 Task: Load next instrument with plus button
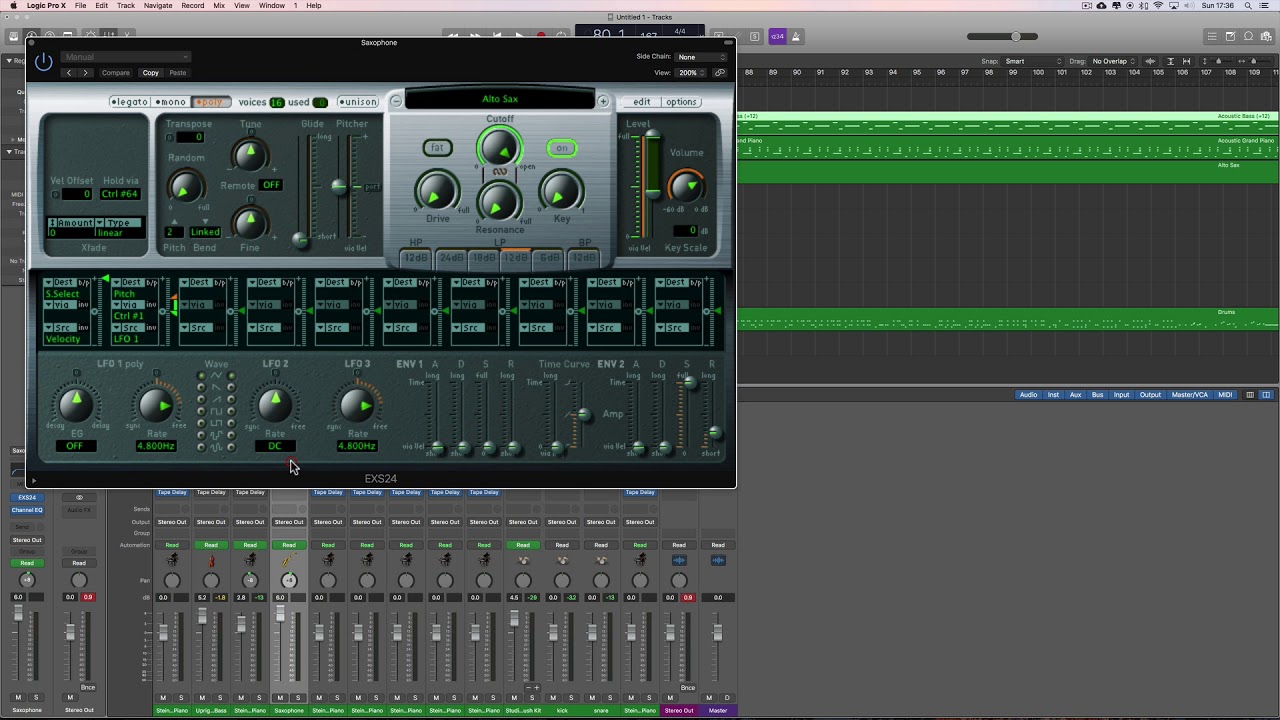[x=603, y=101]
